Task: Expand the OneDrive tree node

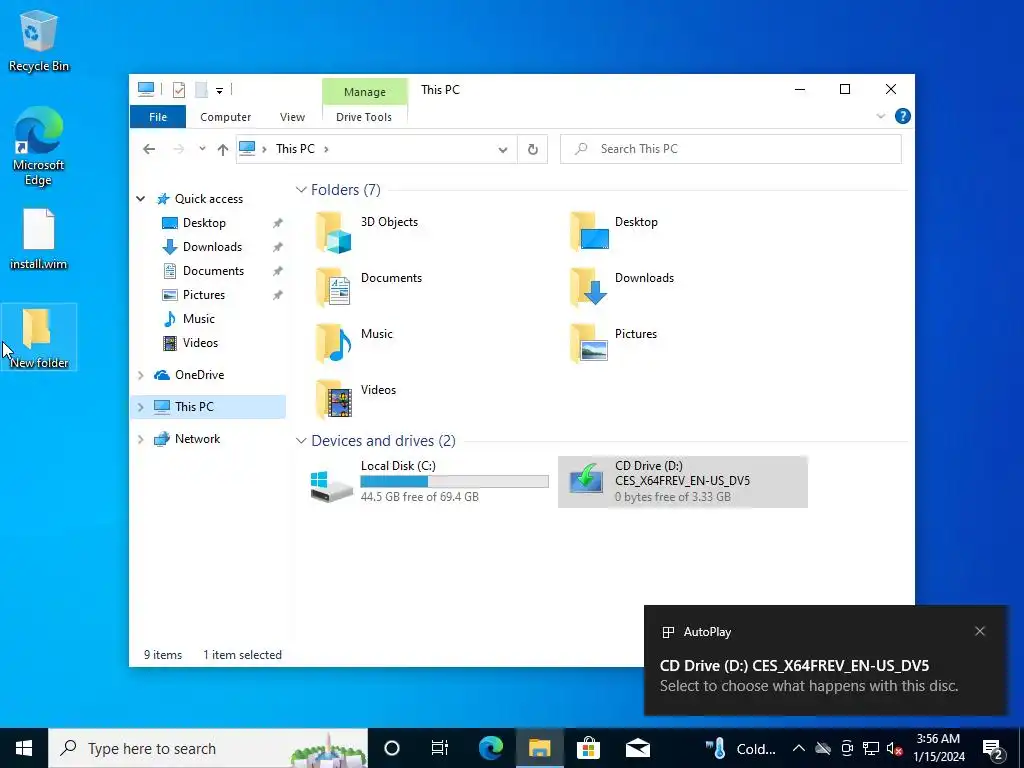Action: pyautogui.click(x=140, y=375)
